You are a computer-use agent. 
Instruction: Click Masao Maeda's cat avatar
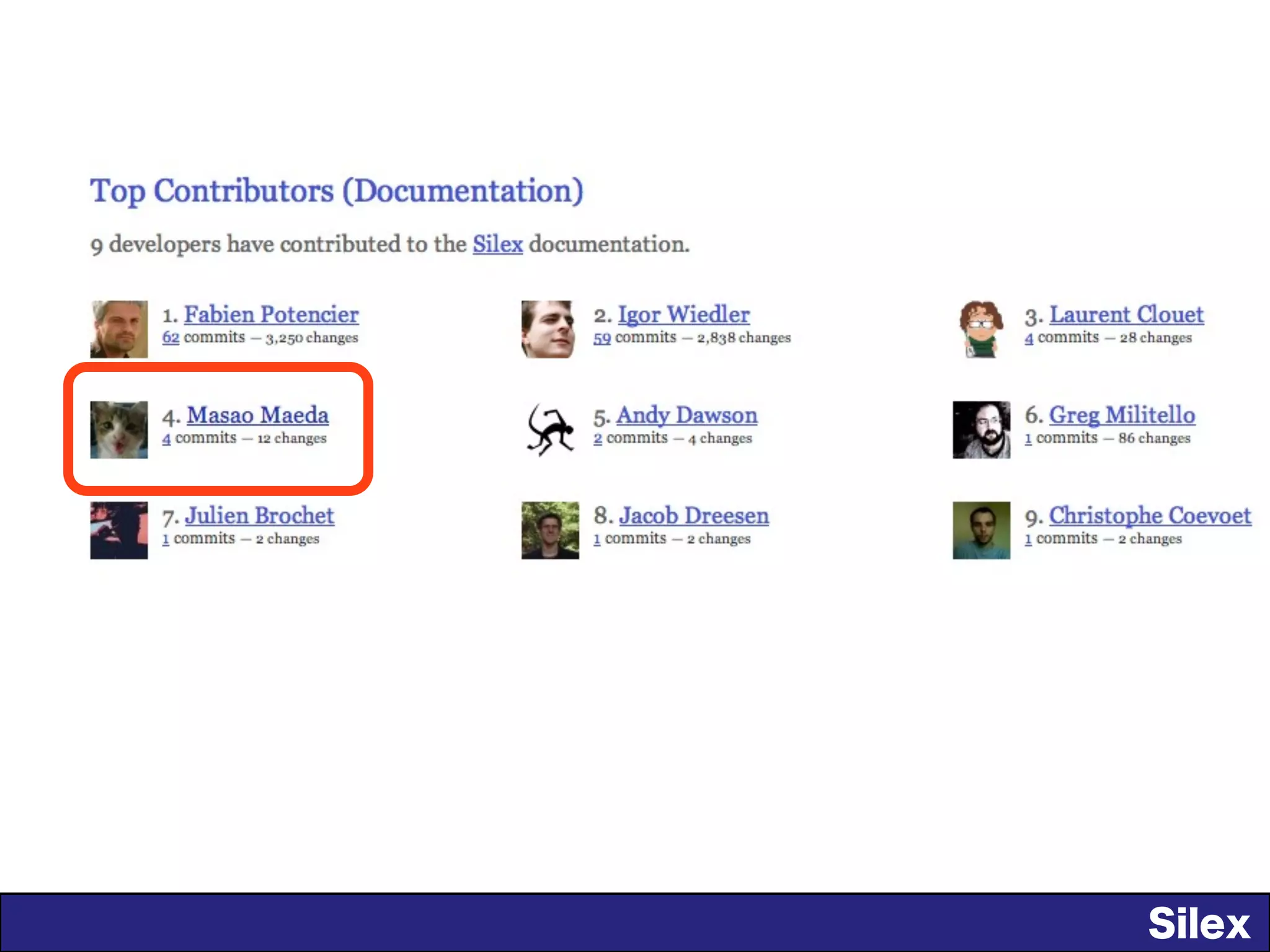(x=119, y=430)
